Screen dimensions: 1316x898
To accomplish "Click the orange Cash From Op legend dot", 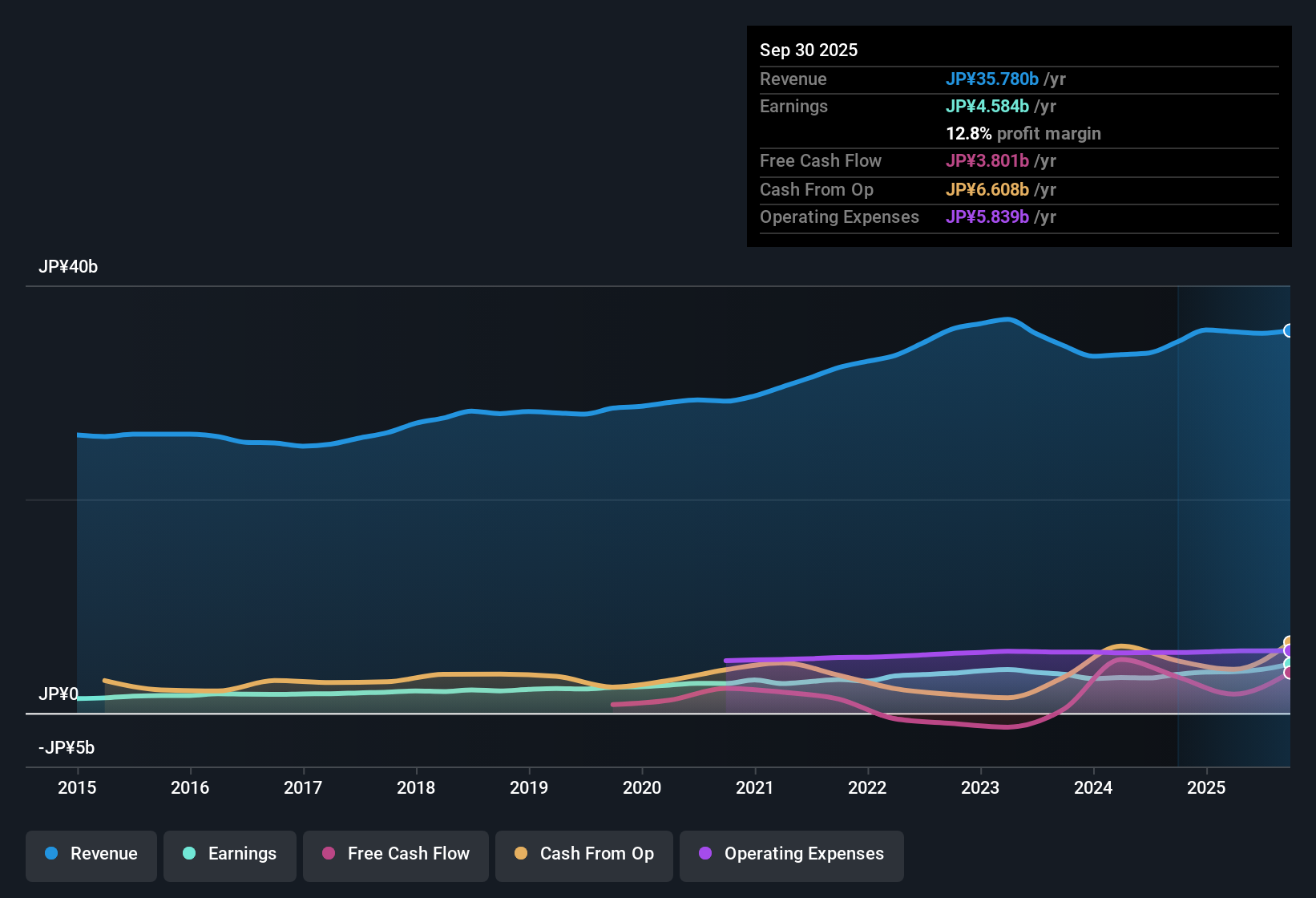I will click(x=521, y=854).
